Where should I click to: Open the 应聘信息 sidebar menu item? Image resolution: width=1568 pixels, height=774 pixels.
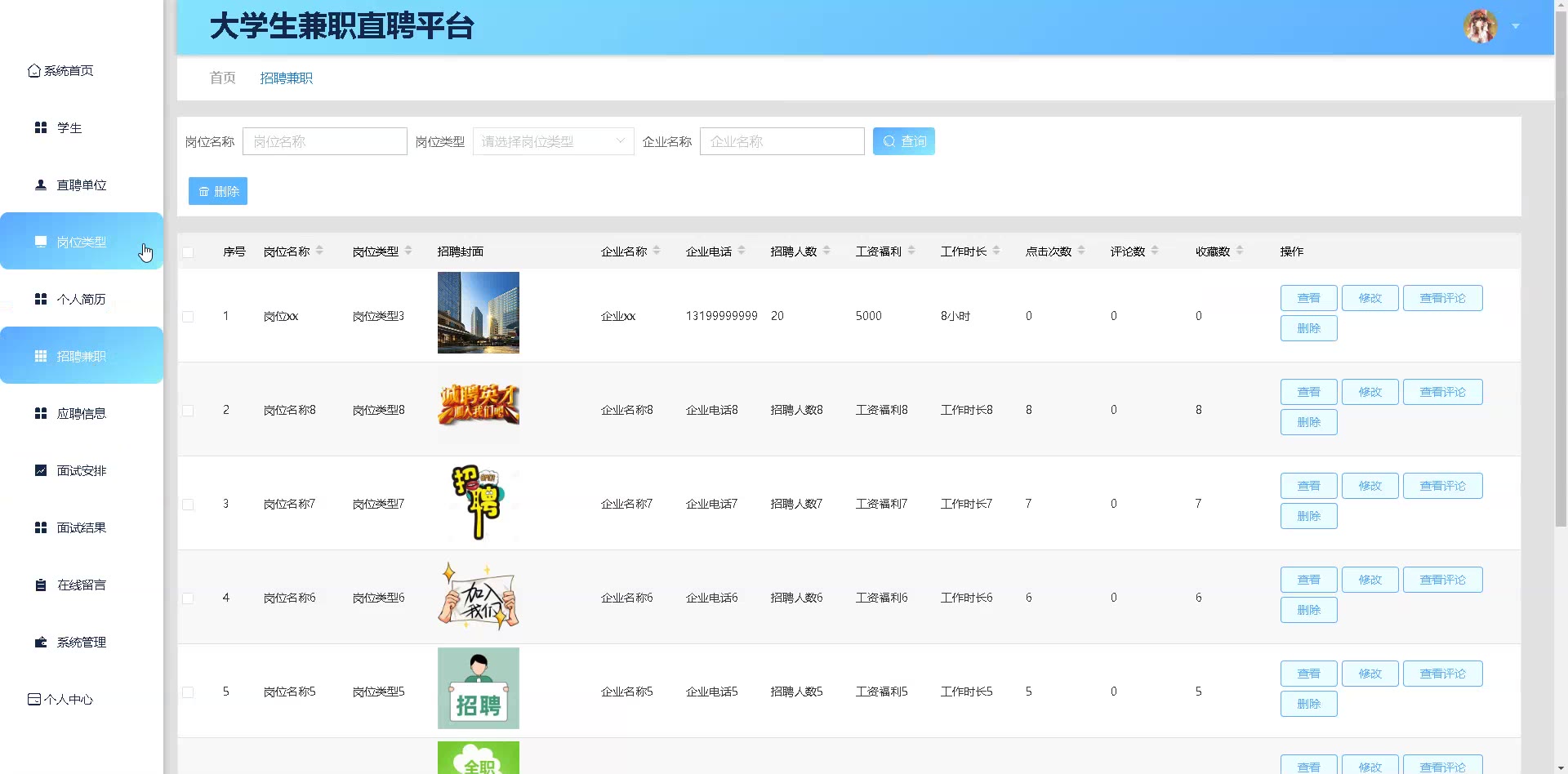coord(81,413)
